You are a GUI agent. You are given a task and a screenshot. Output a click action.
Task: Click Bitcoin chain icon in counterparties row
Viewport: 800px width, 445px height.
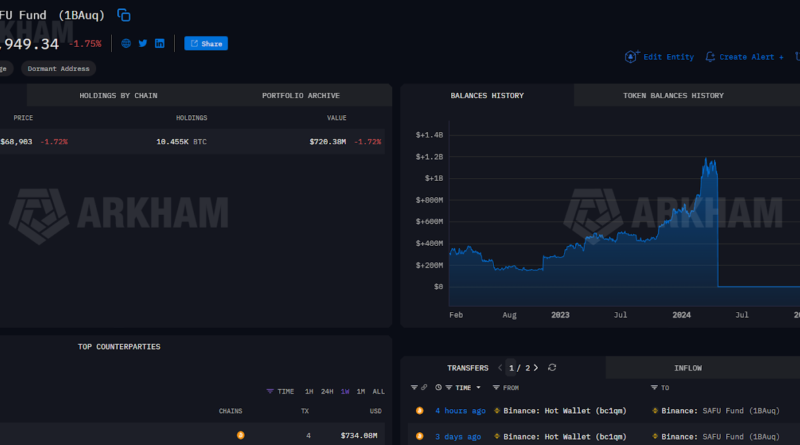(x=240, y=435)
